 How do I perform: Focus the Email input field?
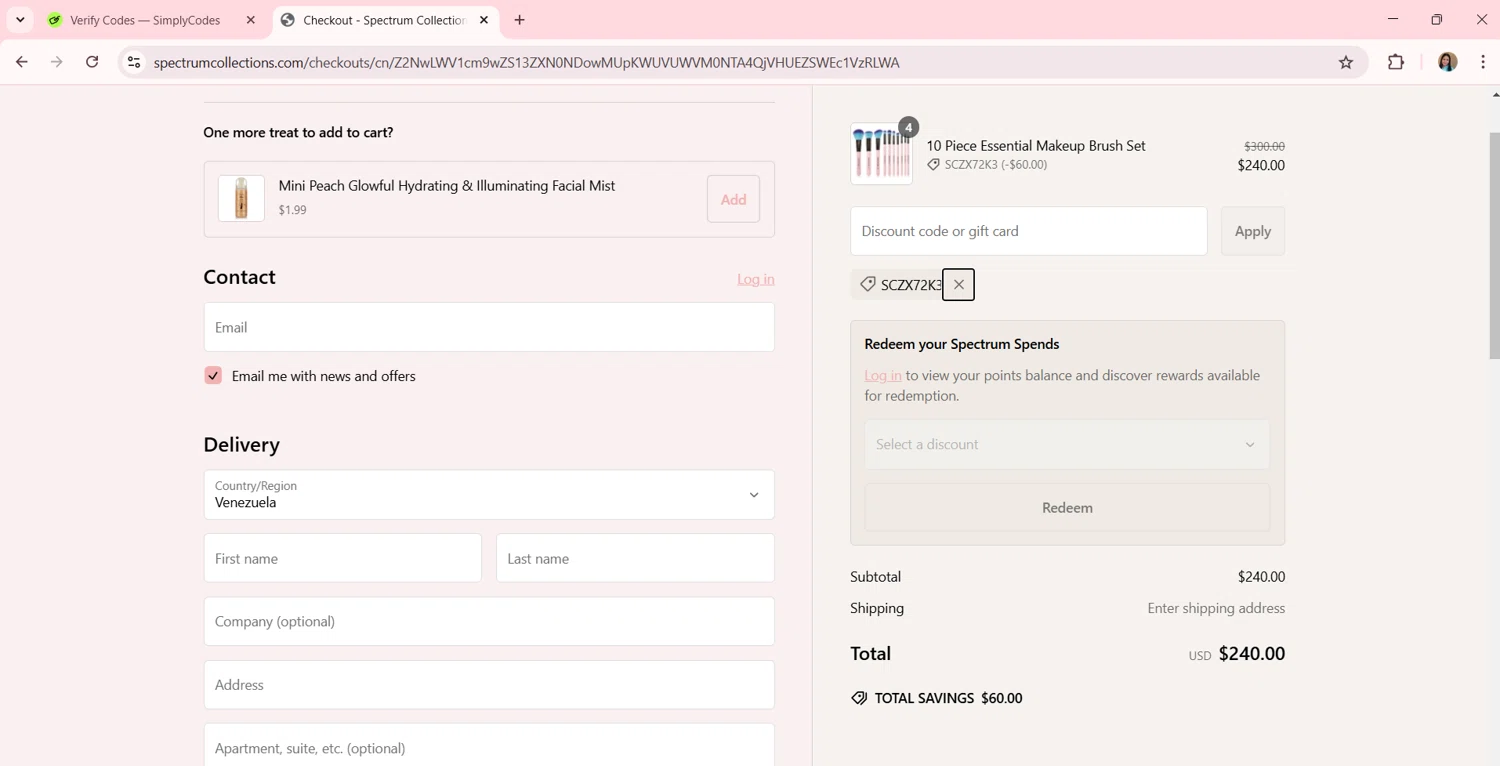pos(489,327)
